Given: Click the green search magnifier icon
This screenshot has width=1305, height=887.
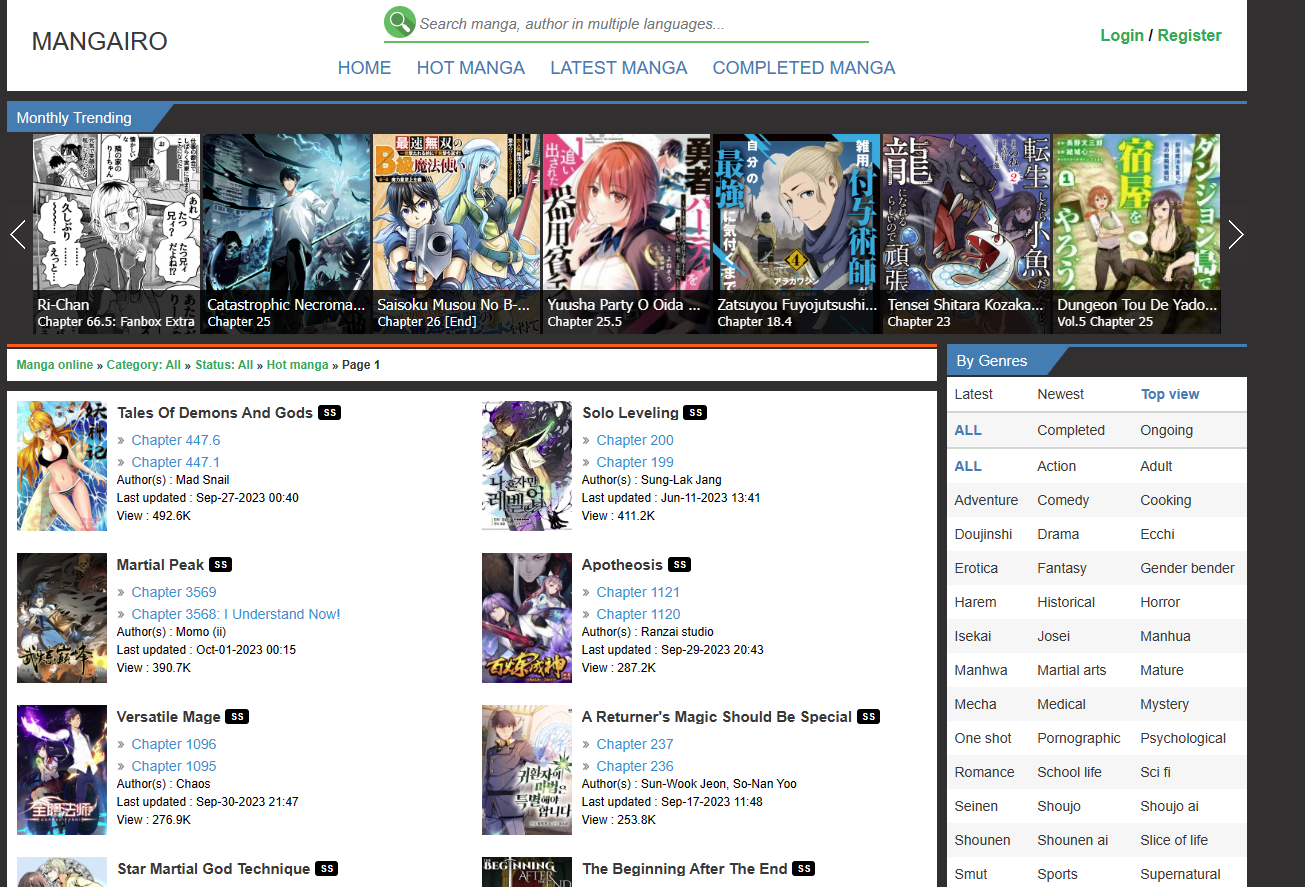Looking at the screenshot, I should [399, 22].
